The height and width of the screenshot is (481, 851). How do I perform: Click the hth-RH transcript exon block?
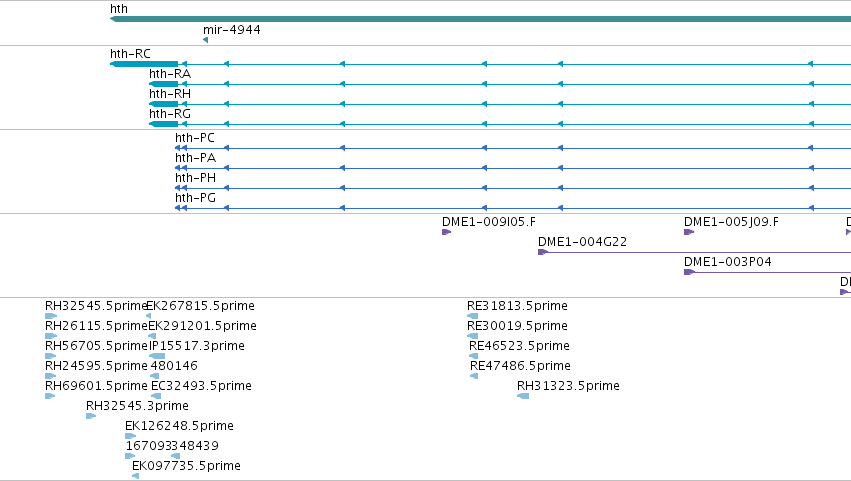(163, 104)
